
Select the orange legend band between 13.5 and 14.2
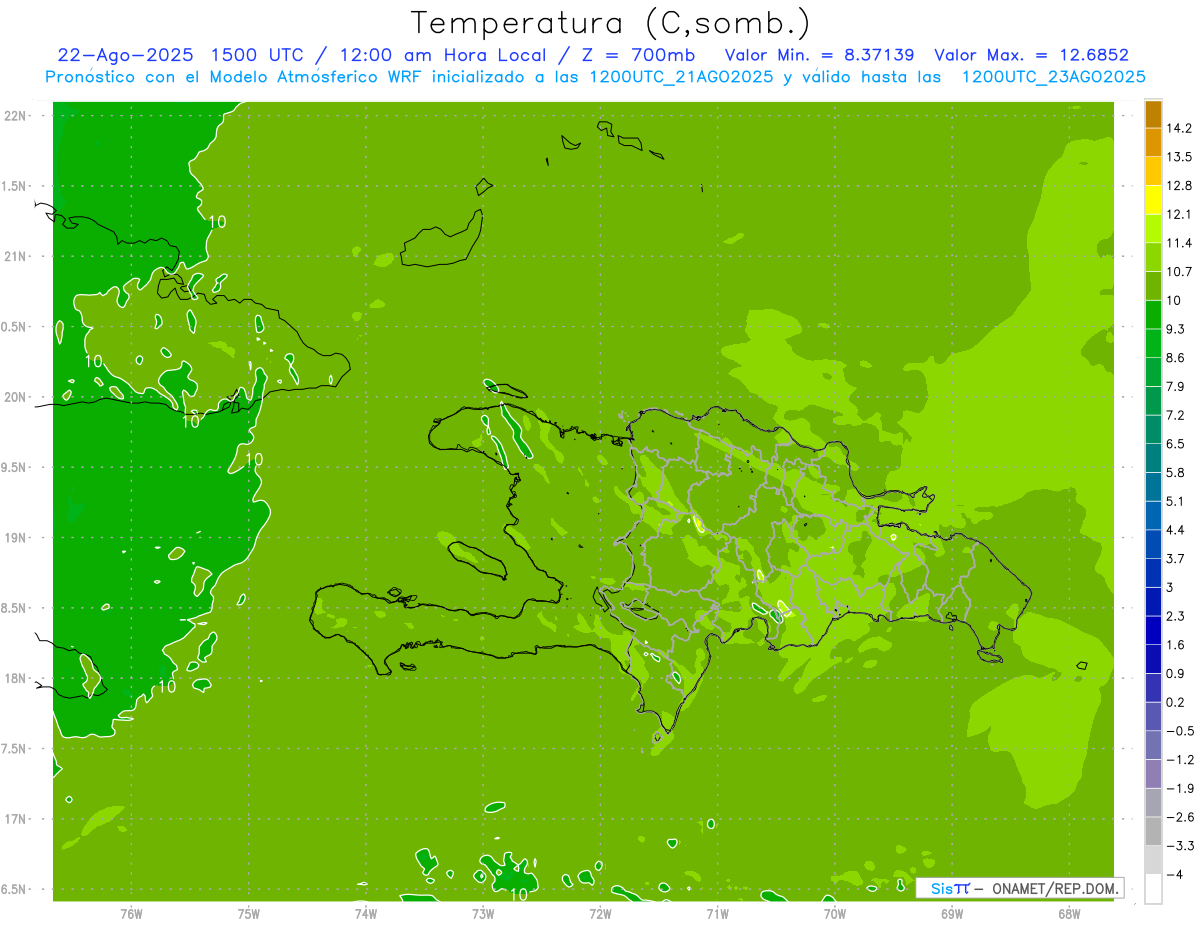(1153, 143)
